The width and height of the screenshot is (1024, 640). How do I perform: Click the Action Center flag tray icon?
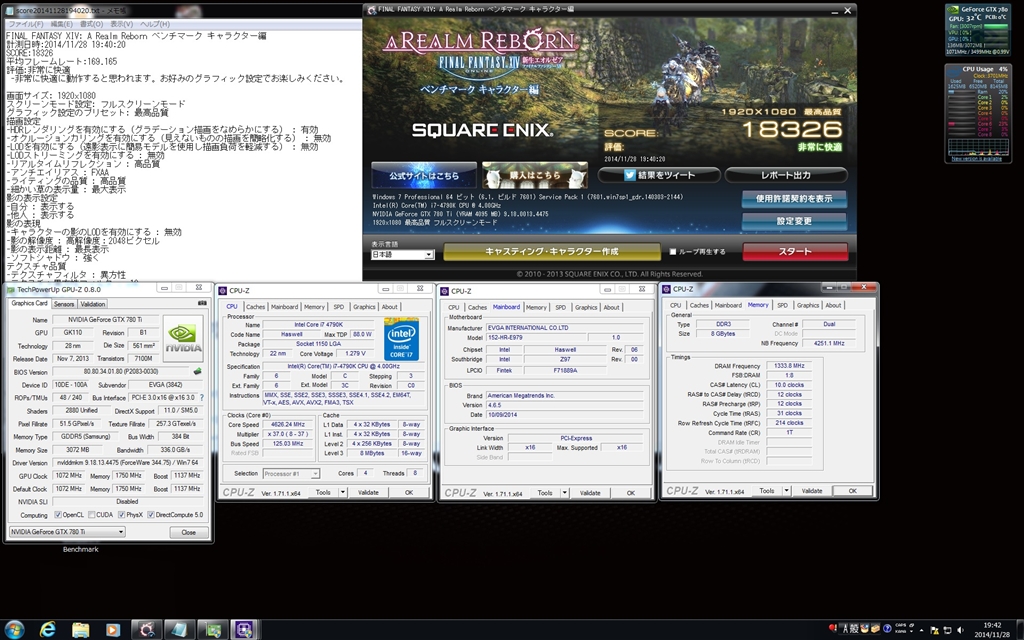[x=934, y=630]
